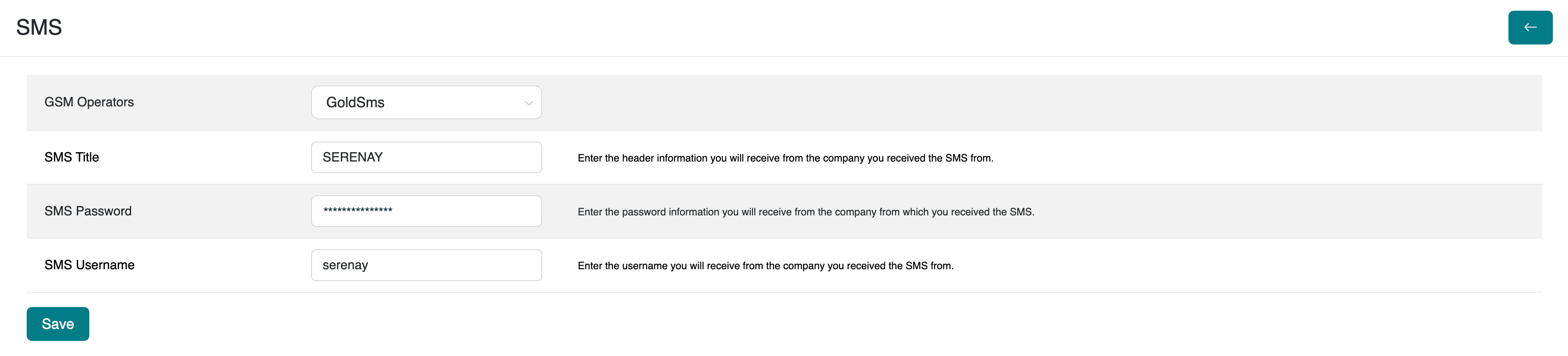Click the username help text
1568x356 pixels.
pyautogui.click(x=765, y=266)
